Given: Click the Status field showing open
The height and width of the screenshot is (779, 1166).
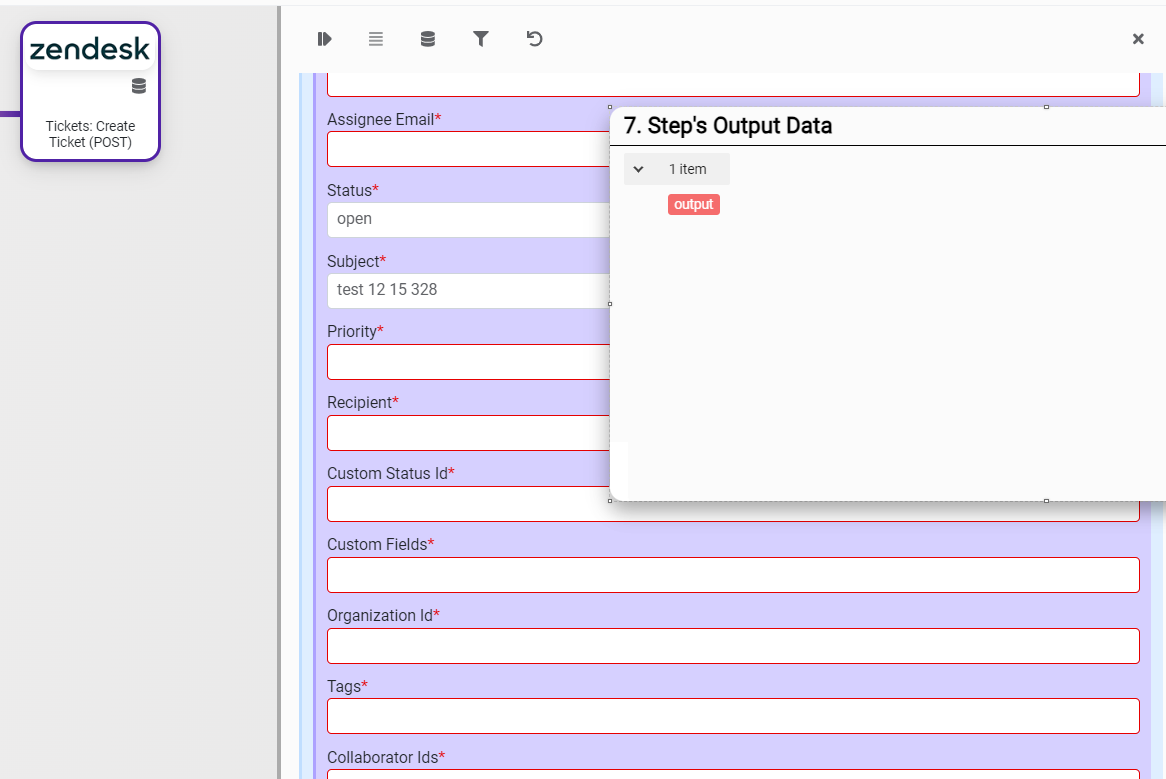Looking at the screenshot, I should pyautogui.click(x=467, y=219).
